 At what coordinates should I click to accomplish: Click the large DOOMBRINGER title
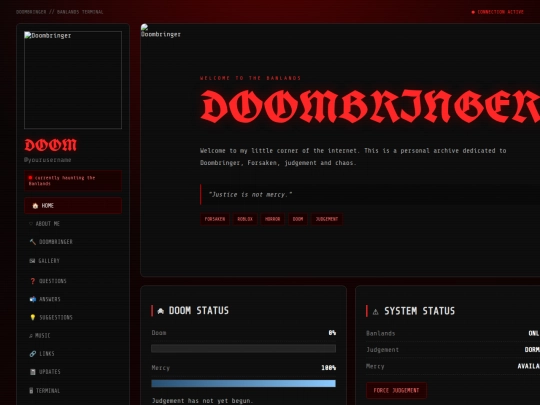click(370, 106)
